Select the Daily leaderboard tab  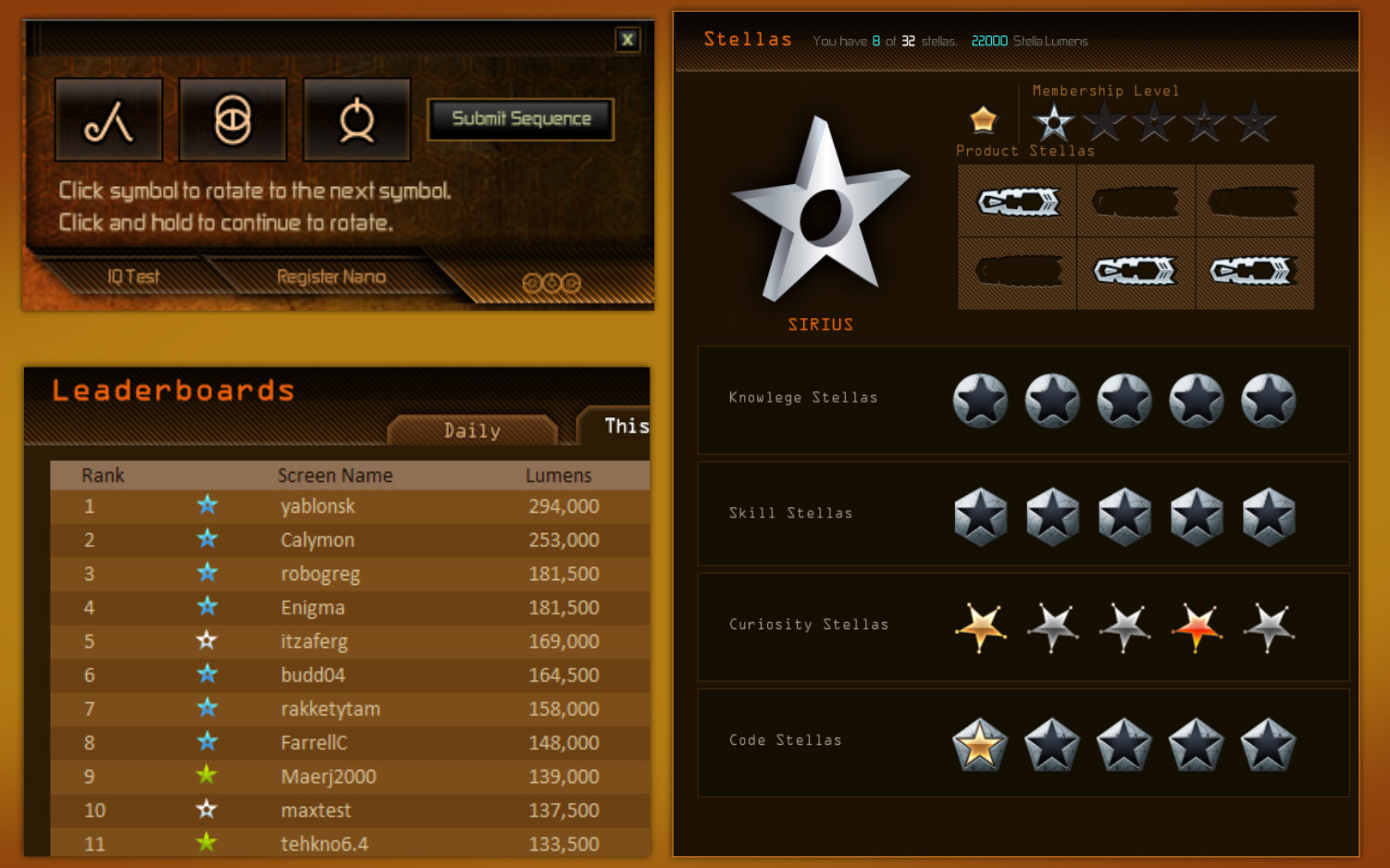tap(472, 430)
